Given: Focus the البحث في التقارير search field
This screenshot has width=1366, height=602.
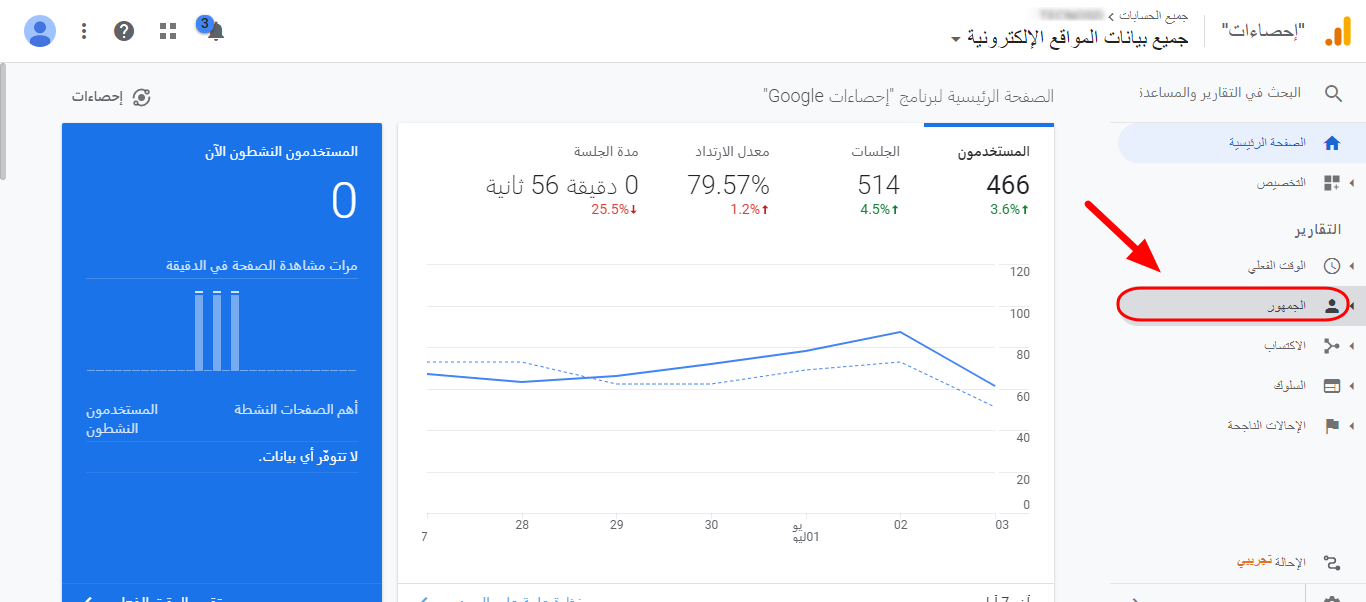Looking at the screenshot, I should point(1219,93).
